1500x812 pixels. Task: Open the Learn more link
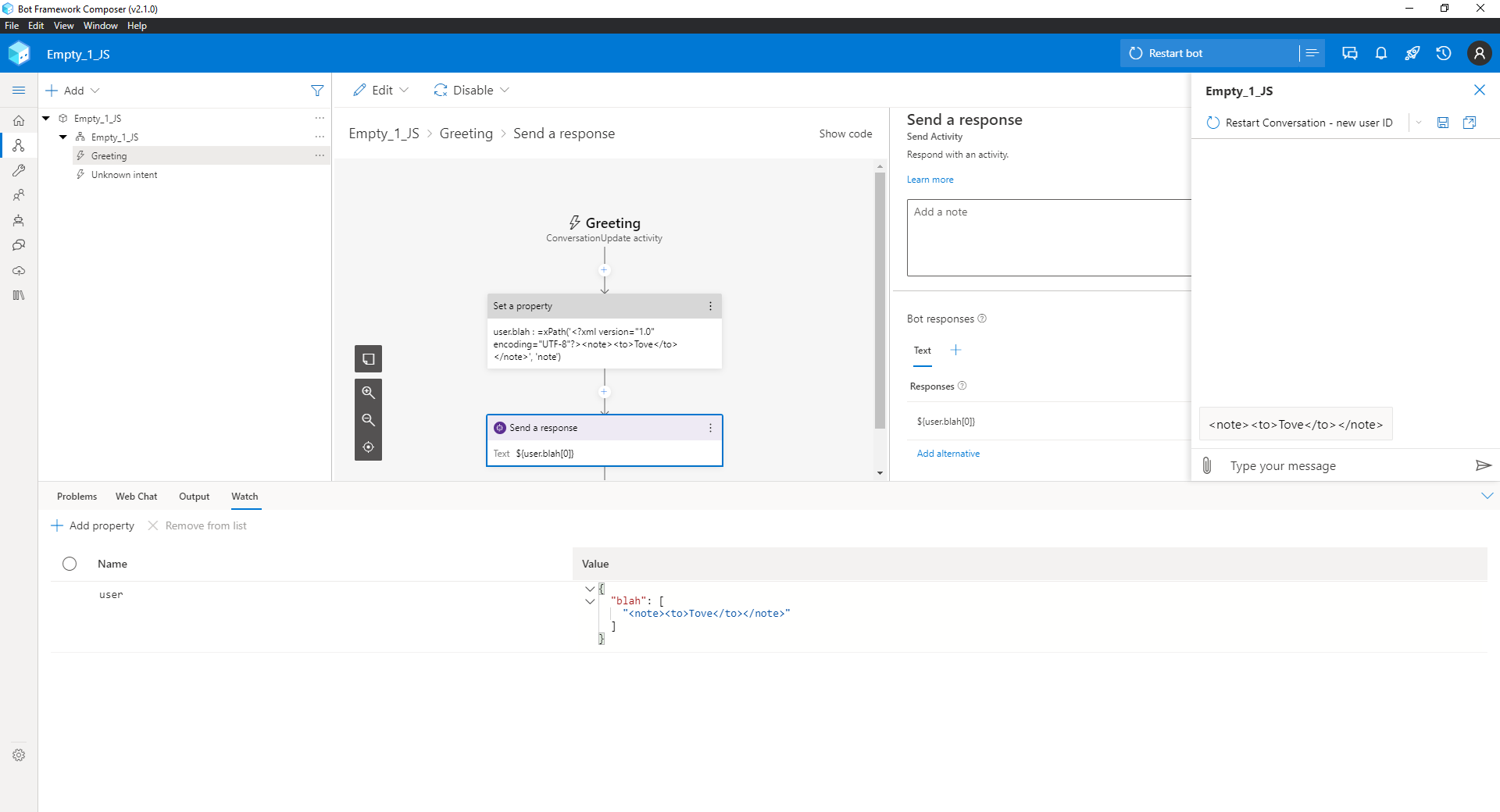pos(930,179)
